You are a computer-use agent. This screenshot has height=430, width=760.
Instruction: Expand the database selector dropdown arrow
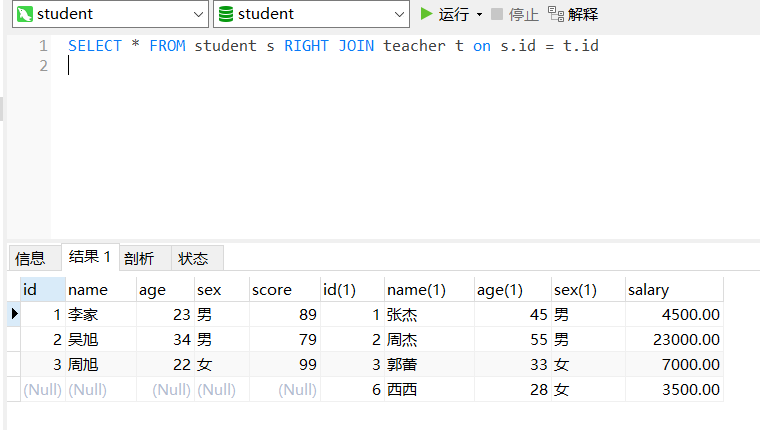(x=400, y=14)
